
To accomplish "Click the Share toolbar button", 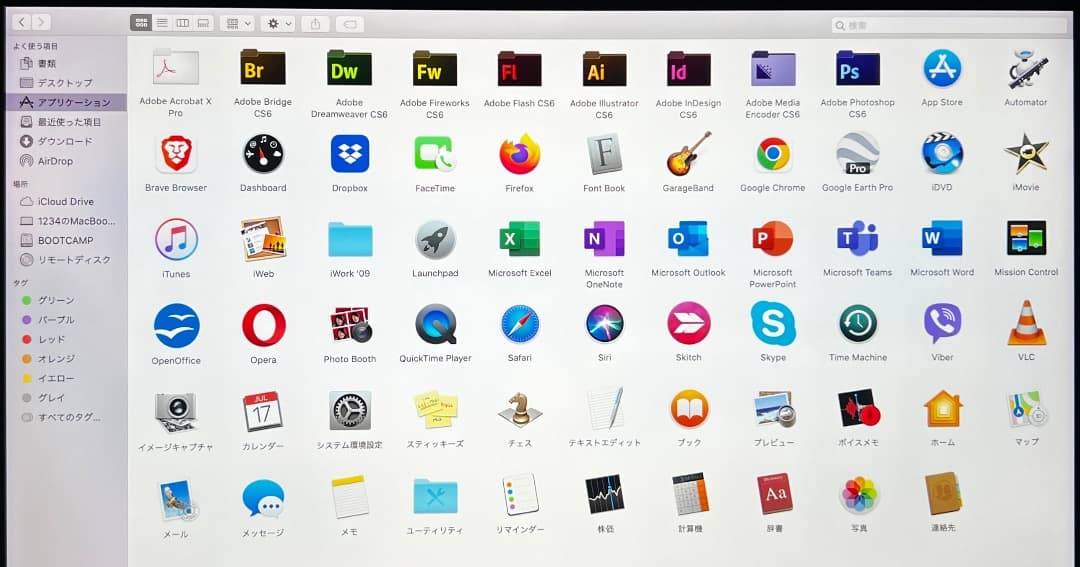I will coord(315,23).
